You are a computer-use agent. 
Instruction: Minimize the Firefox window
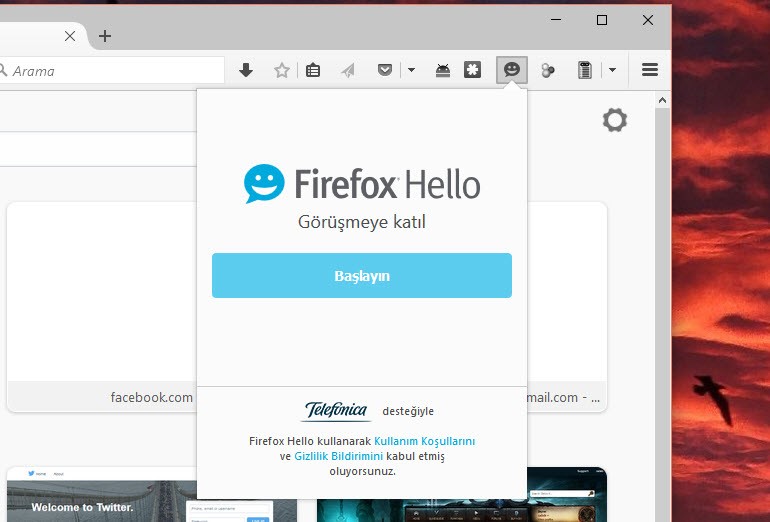pos(556,20)
